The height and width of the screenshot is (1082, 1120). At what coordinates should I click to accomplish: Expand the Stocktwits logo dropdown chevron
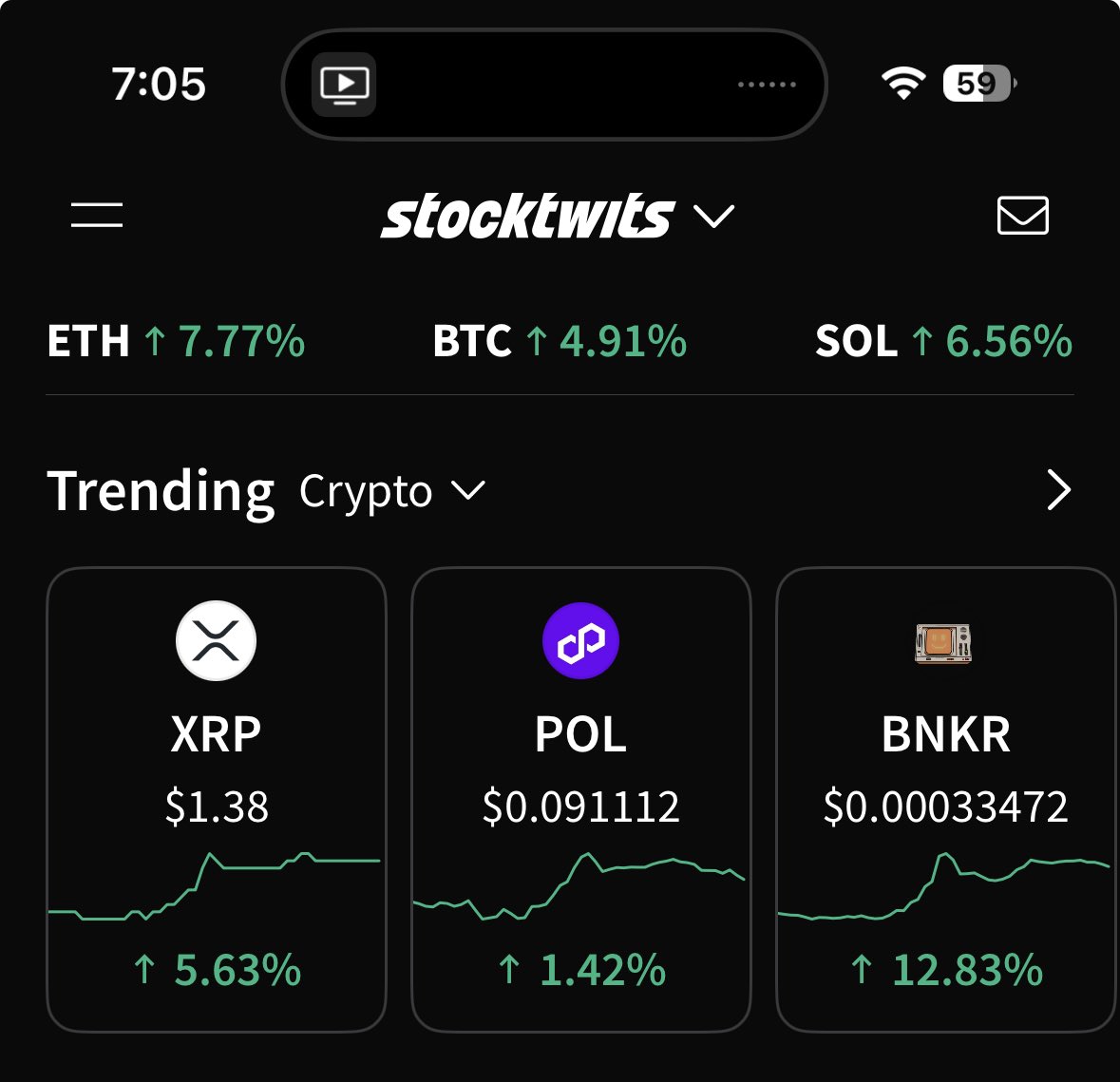click(714, 217)
